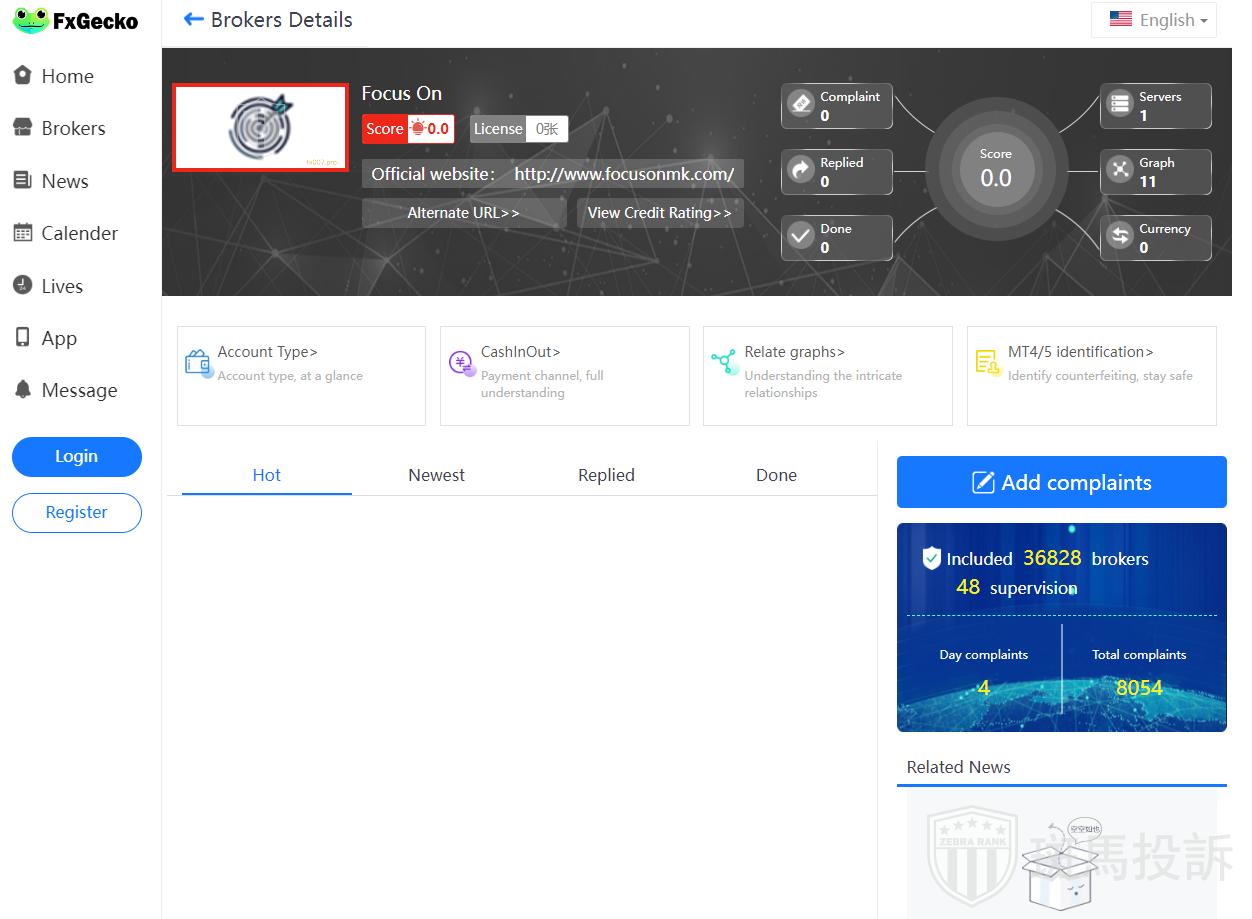Switch to the Replied tab
Viewport: 1252px width, 919px height.
[x=606, y=475]
